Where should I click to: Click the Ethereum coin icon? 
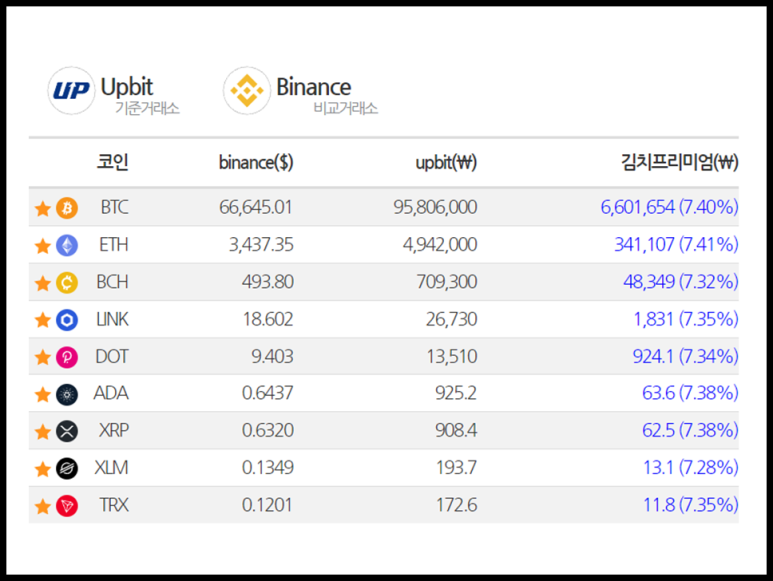pos(67,245)
